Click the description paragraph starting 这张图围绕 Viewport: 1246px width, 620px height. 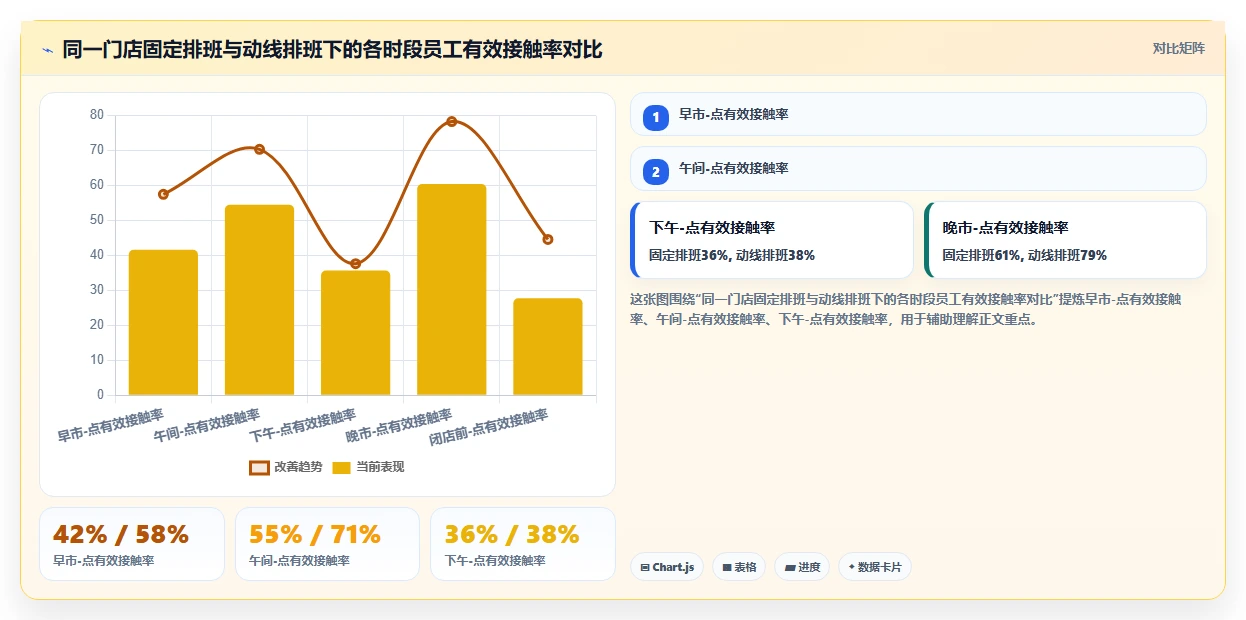(906, 309)
